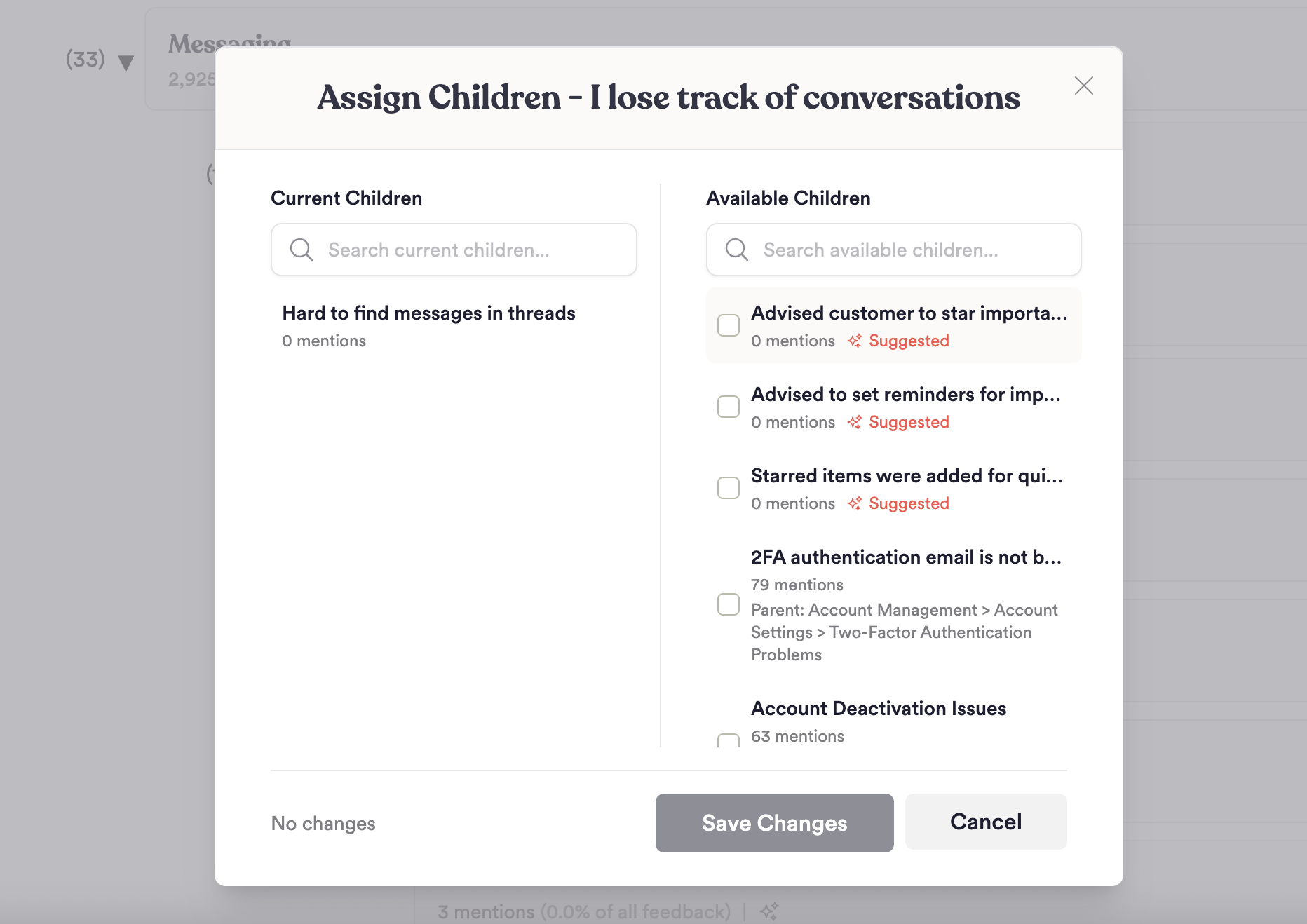Enable the checkbox for 'Advised to set reminders'
This screenshot has height=924, width=1307.
pyautogui.click(x=729, y=407)
